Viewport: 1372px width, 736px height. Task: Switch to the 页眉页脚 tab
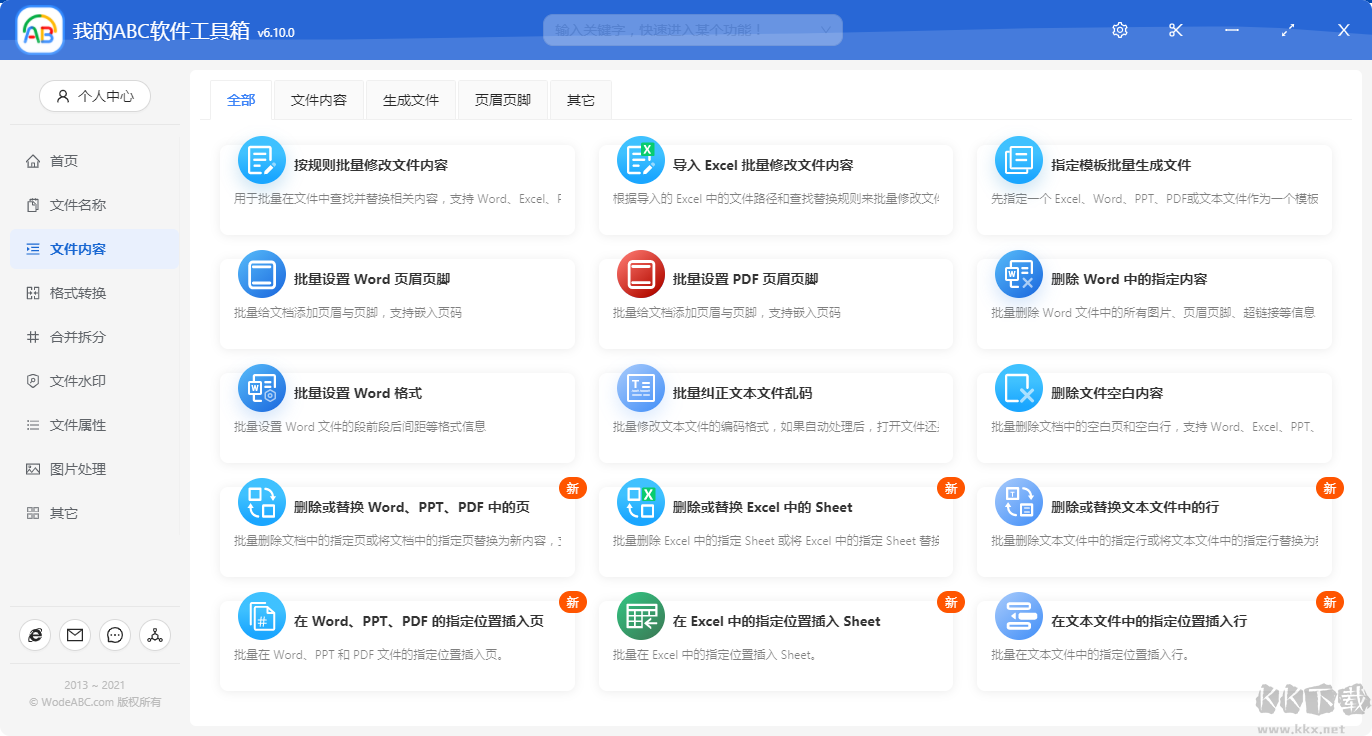click(x=503, y=99)
